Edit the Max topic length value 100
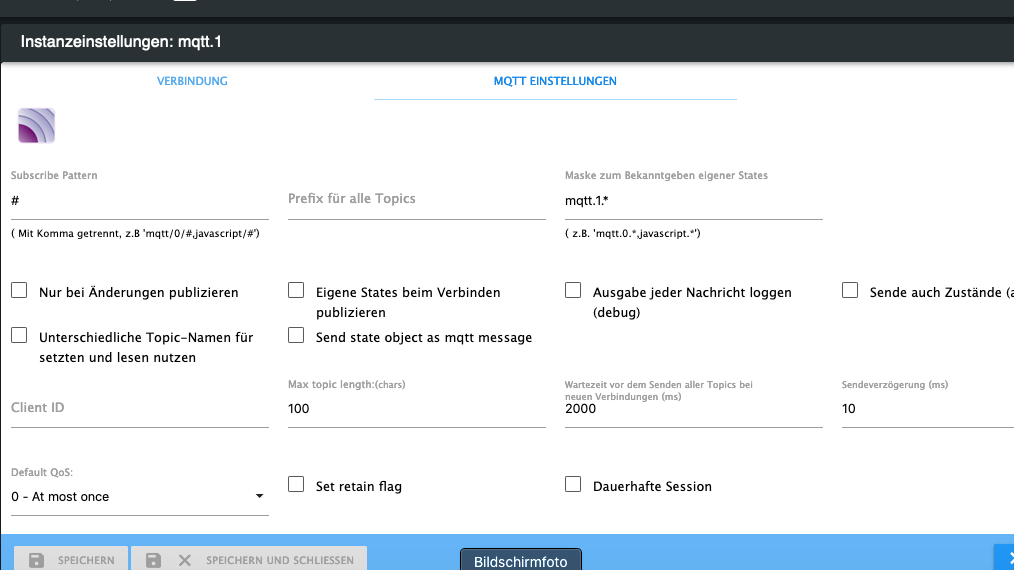Image resolution: width=1014 pixels, height=570 pixels. click(x=416, y=409)
